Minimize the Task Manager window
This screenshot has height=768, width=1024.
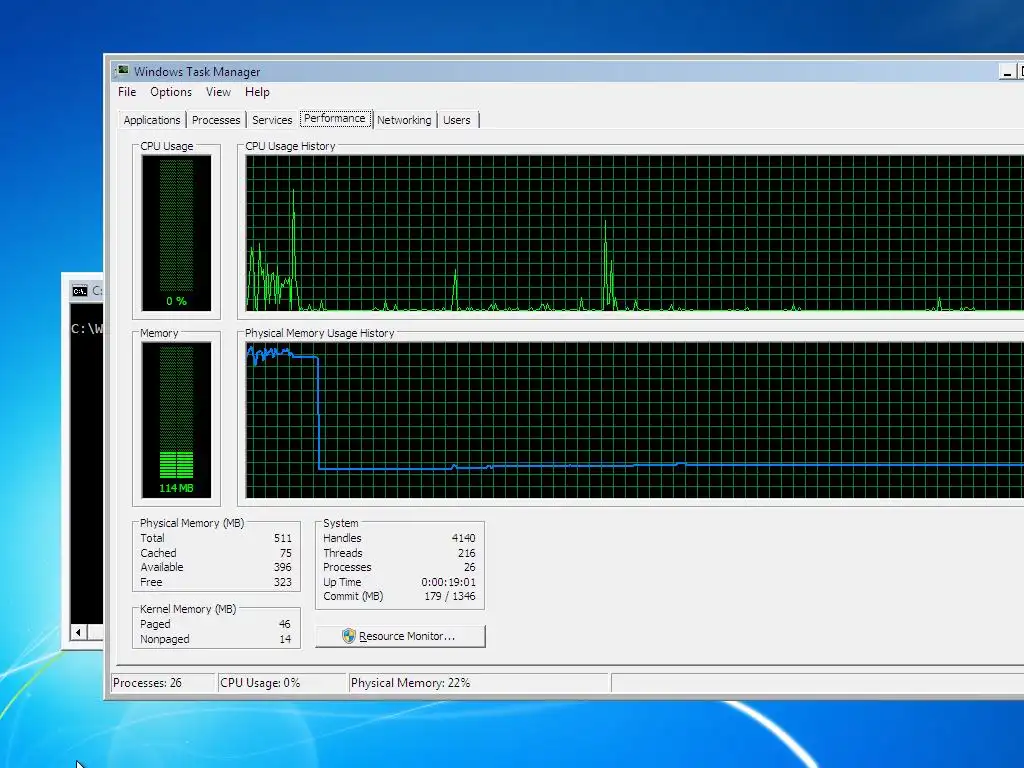point(1006,72)
